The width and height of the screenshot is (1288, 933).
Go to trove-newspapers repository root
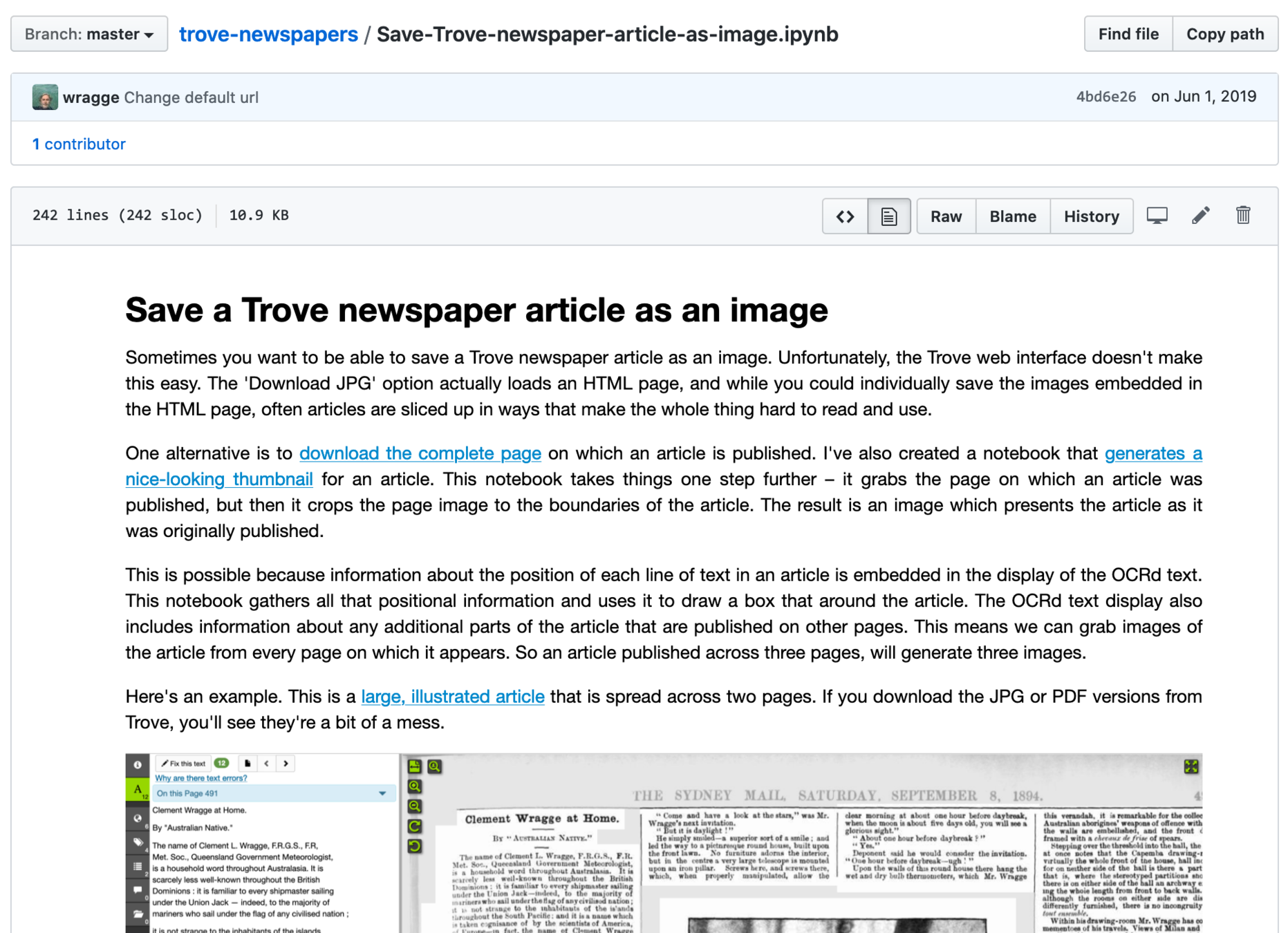tap(268, 34)
